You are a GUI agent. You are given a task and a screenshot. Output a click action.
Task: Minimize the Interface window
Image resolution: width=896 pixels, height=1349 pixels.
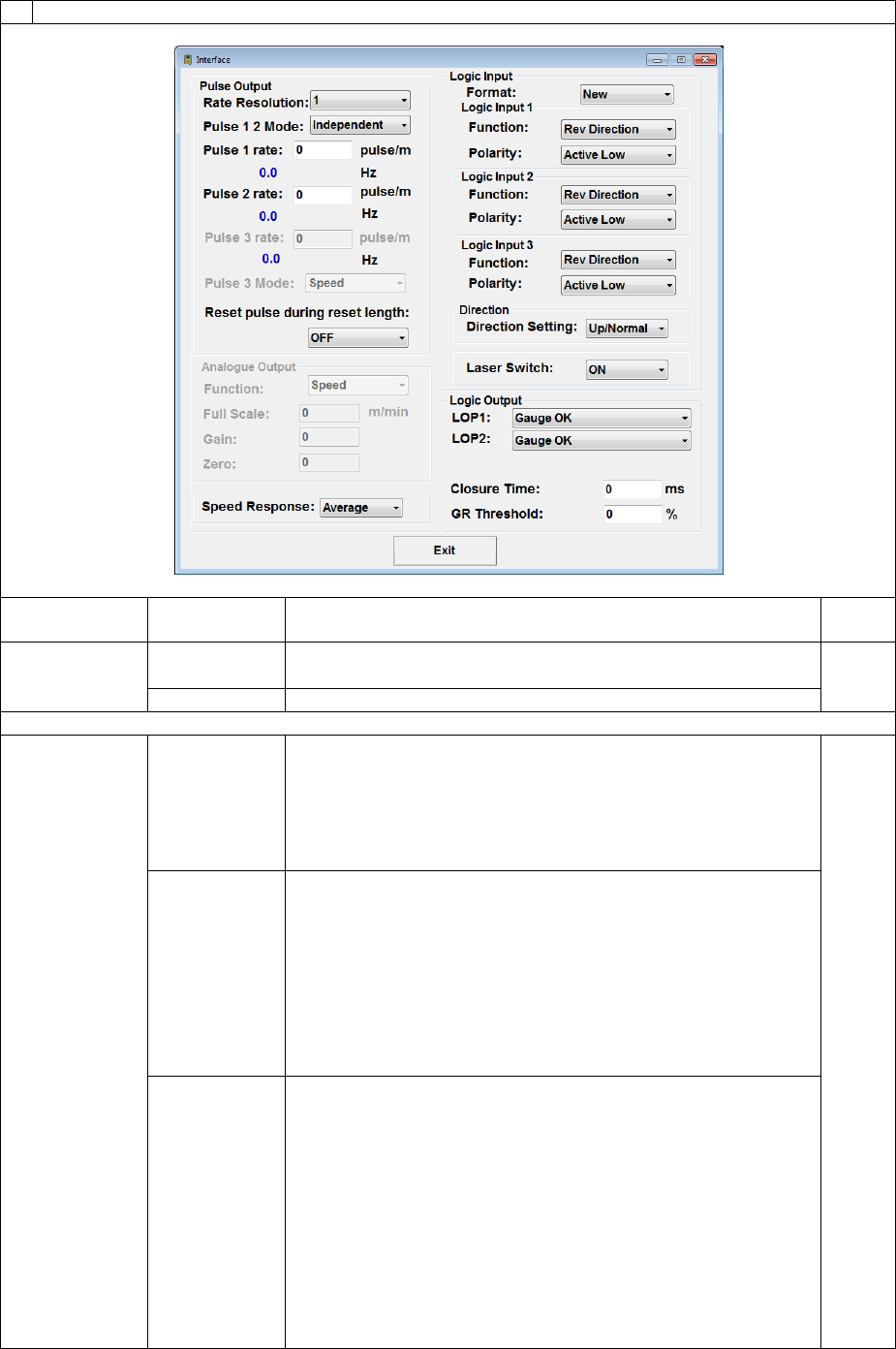[658, 60]
